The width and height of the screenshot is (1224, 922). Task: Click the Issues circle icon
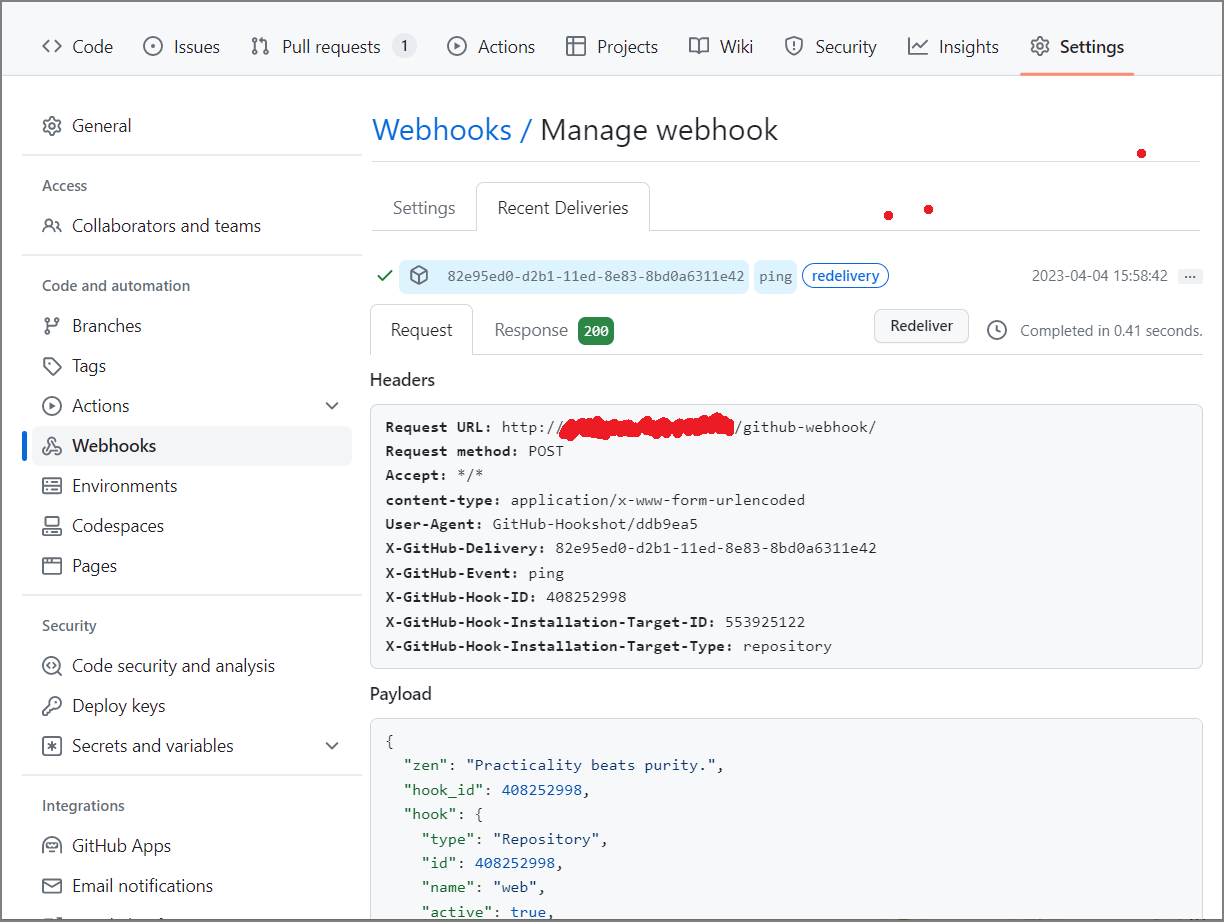tap(153, 46)
